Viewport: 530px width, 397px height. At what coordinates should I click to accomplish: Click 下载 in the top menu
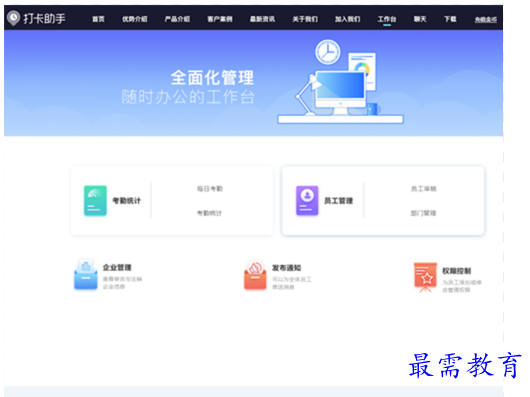[450, 19]
